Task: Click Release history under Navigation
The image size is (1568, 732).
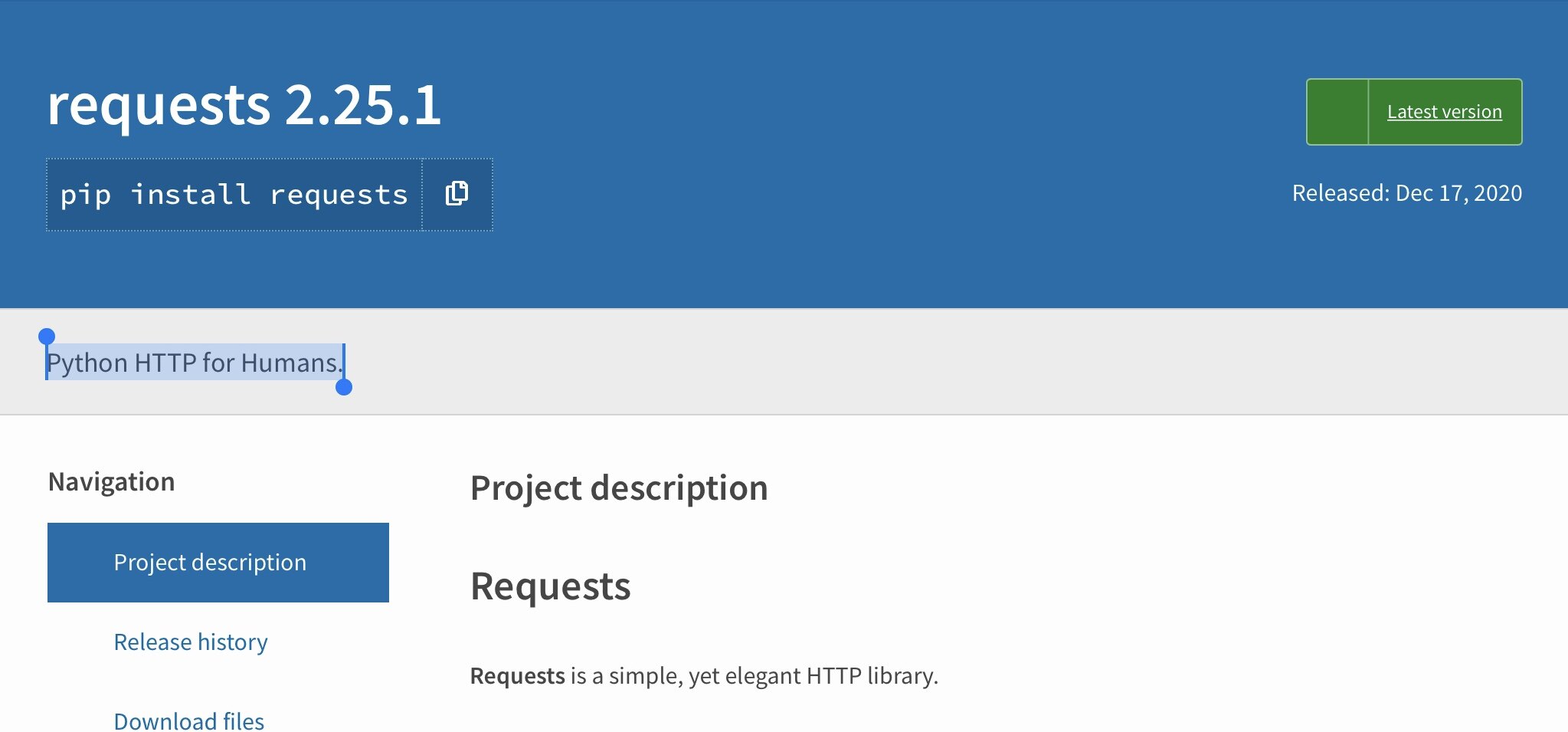Action: click(190, 642)
